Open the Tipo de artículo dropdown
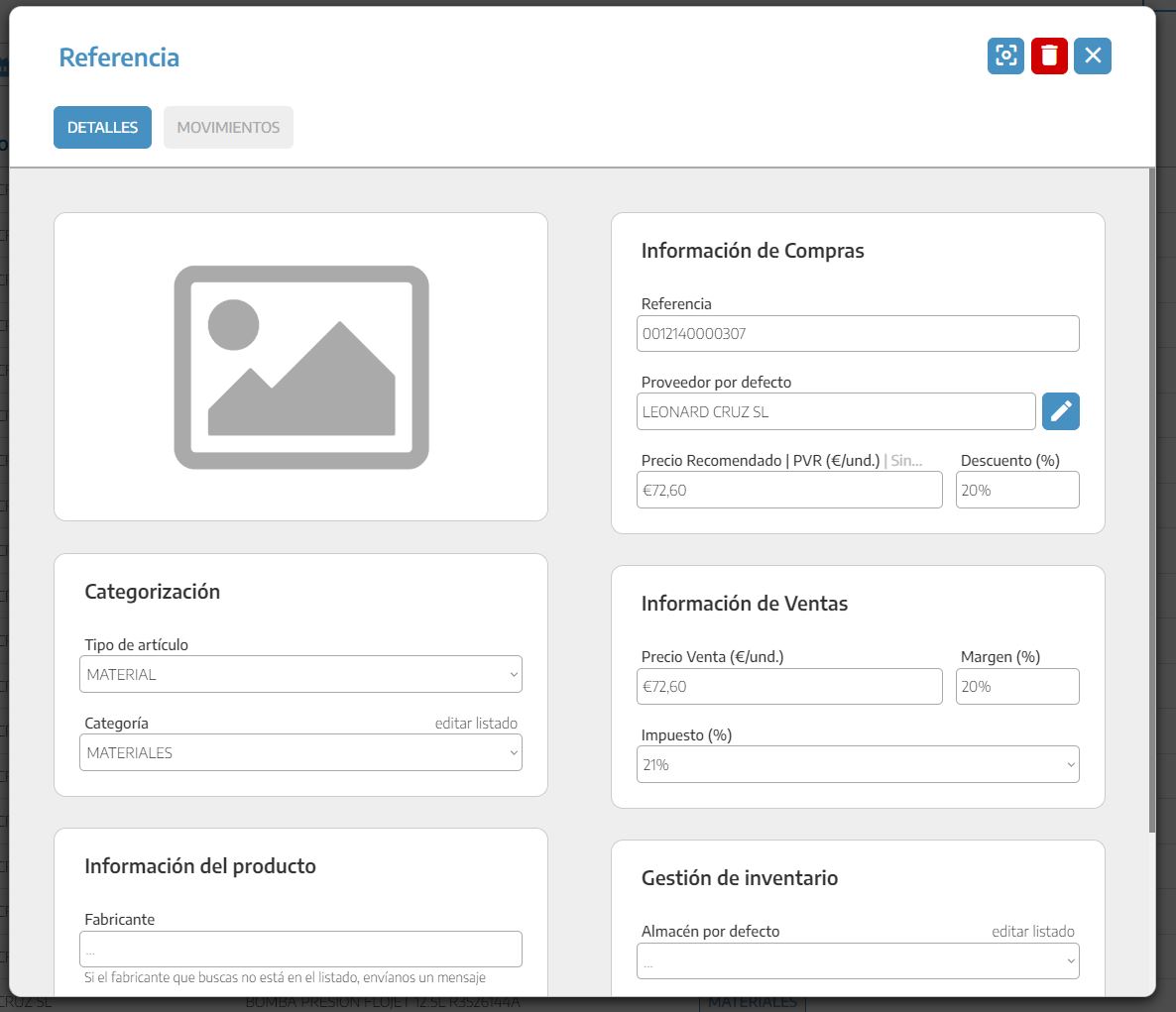The width and height of the screenshot is (1176, 1012). (300, 675)
